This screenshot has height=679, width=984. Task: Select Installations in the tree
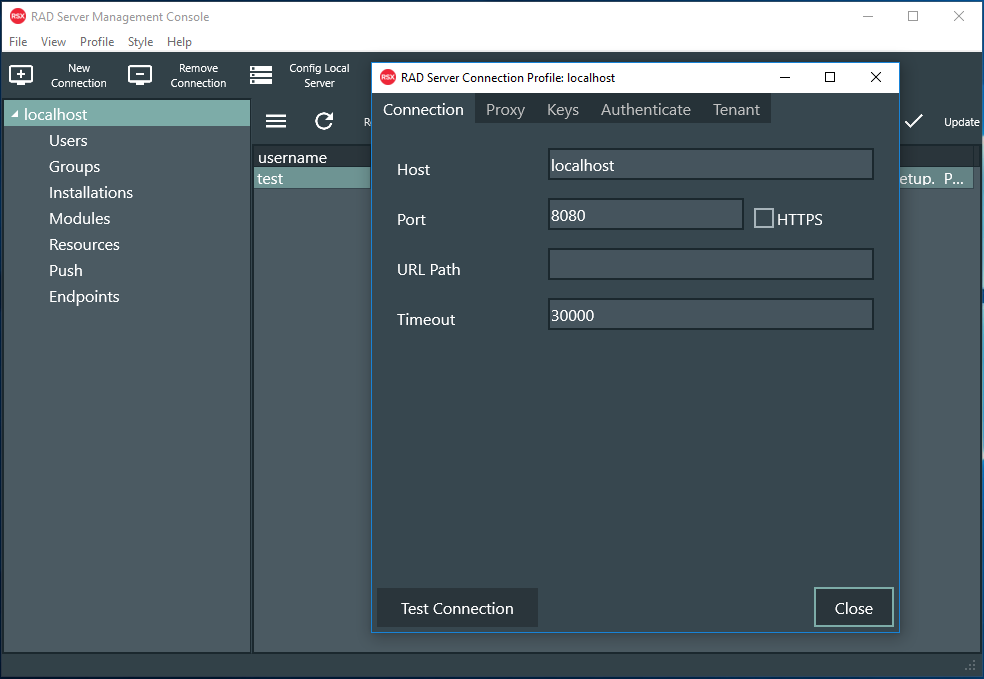91,193
